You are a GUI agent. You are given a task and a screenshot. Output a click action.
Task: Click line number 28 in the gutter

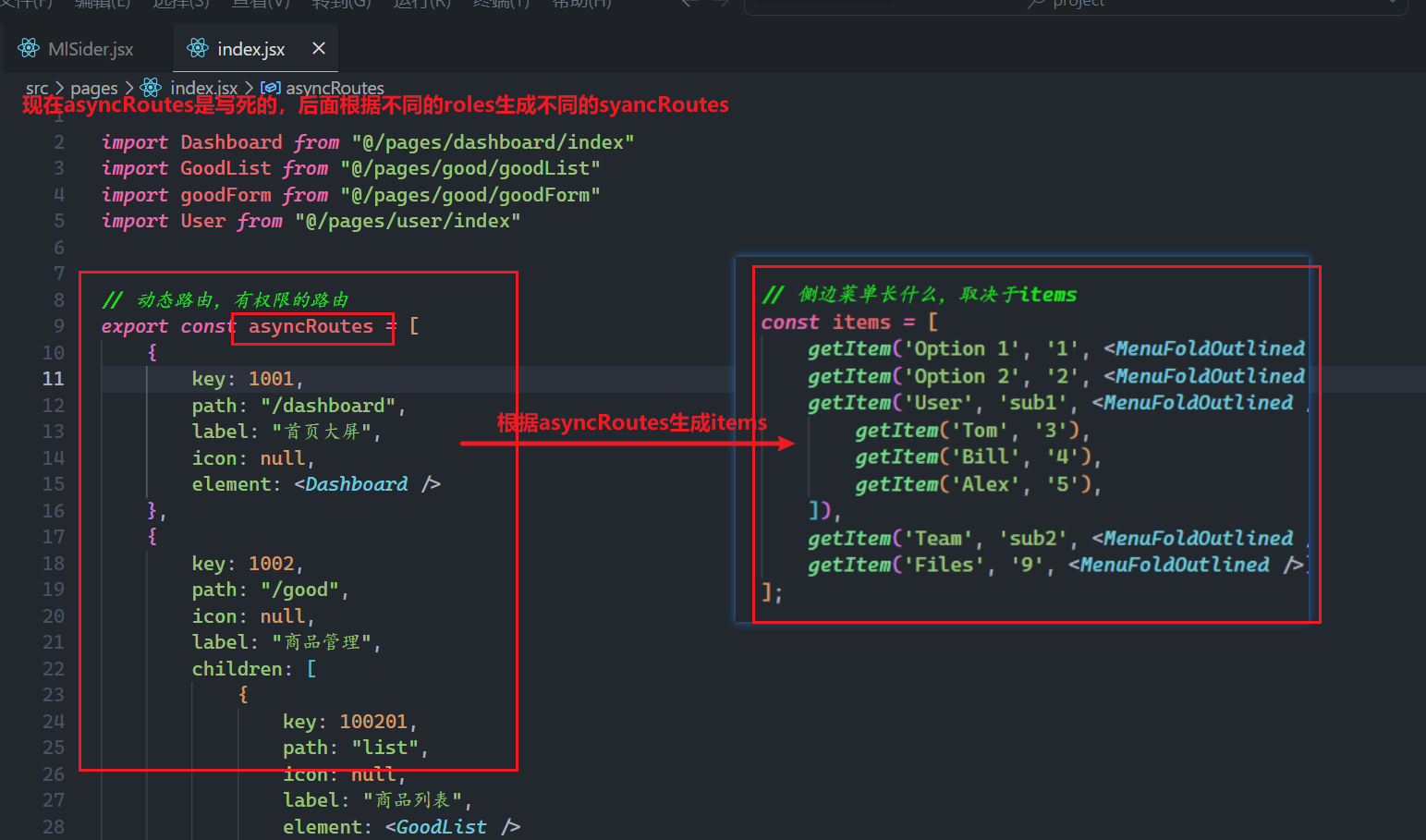54,827
